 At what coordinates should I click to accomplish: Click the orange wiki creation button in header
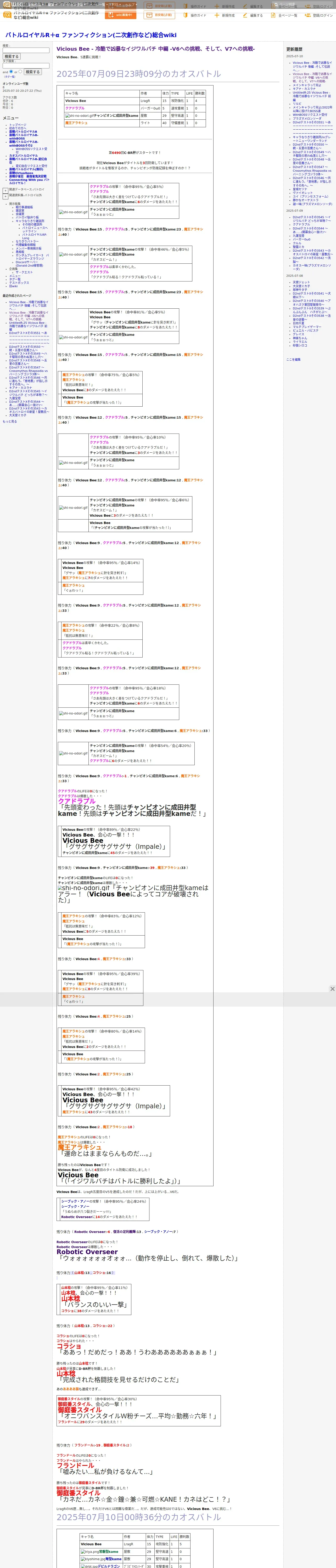pyautogui.click(x=120, y=15)
